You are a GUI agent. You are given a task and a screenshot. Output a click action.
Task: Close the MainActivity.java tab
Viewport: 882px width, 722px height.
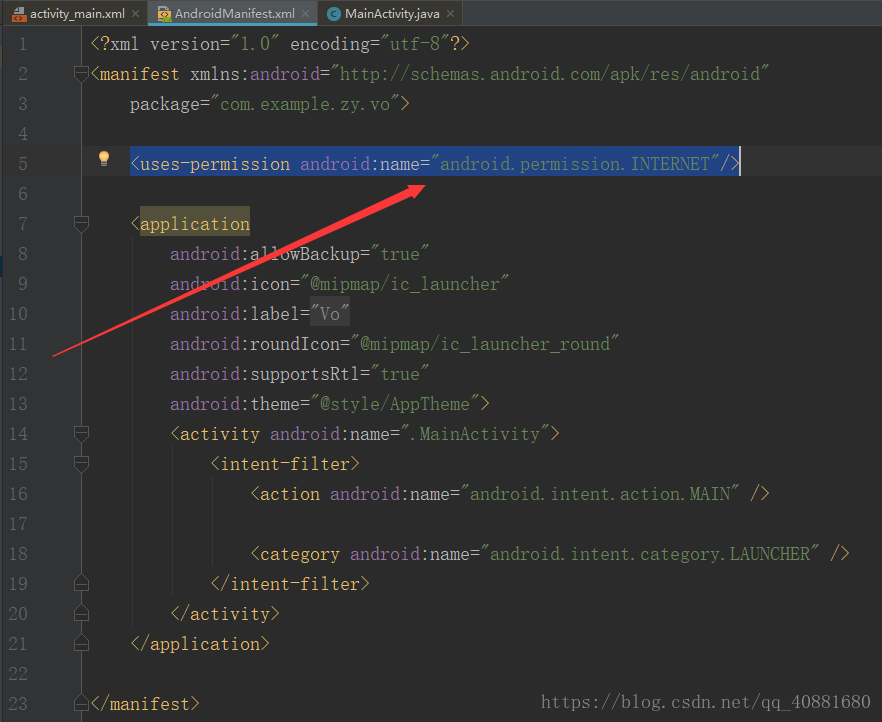[x=451, y=13]
